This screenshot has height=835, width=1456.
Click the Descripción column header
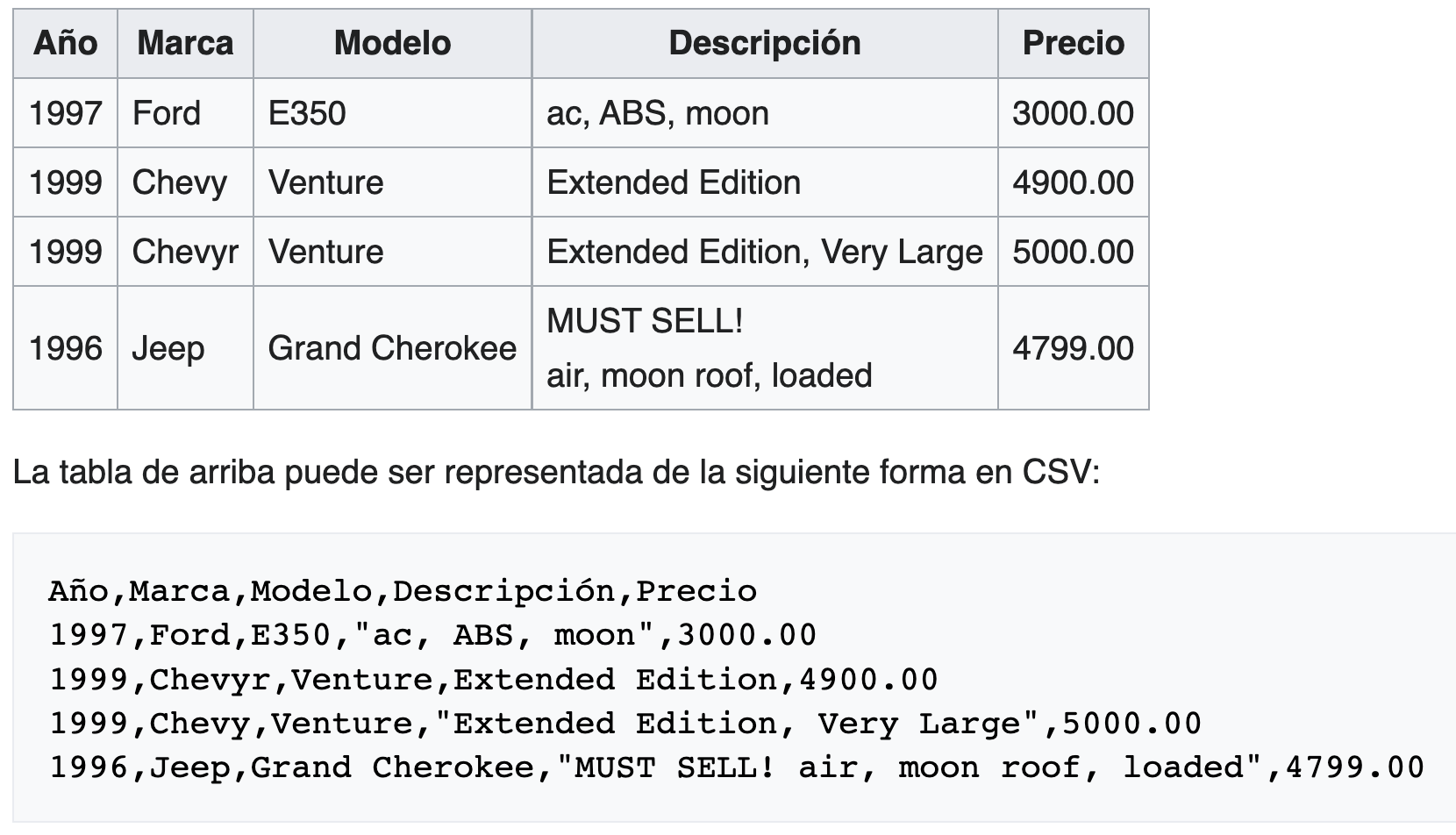[x=765, y=43]
